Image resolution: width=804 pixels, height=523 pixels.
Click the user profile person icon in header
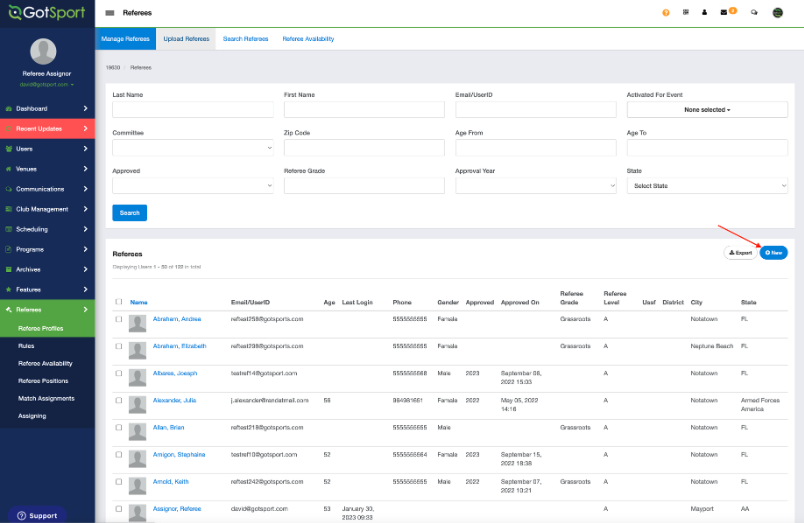click(x=704, y=13)
